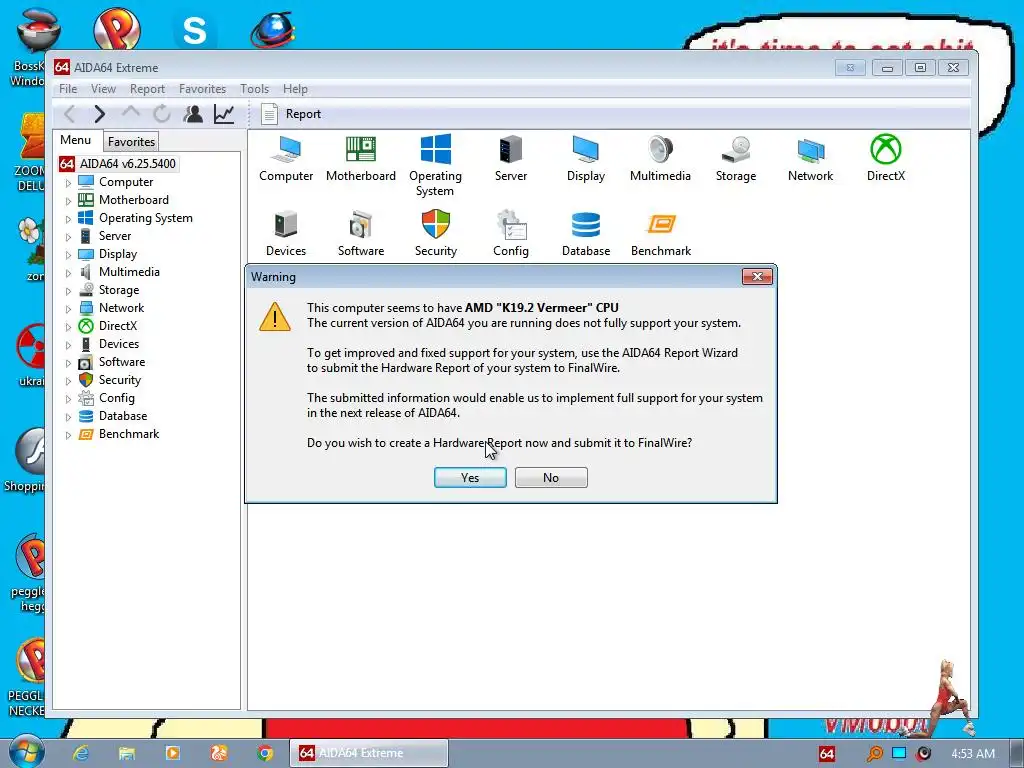
Task: Open the Database category icon in main pane
Action: point(586,234)
